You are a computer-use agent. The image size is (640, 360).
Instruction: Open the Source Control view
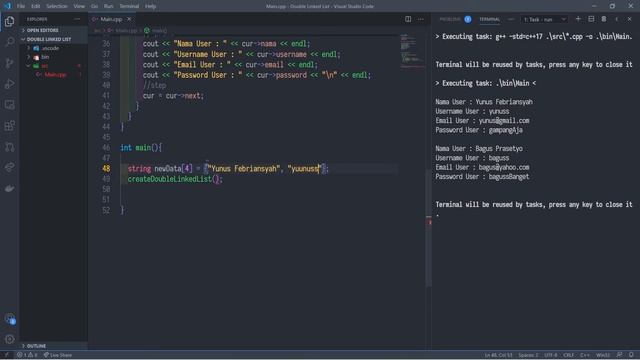[x=9, y=63]
